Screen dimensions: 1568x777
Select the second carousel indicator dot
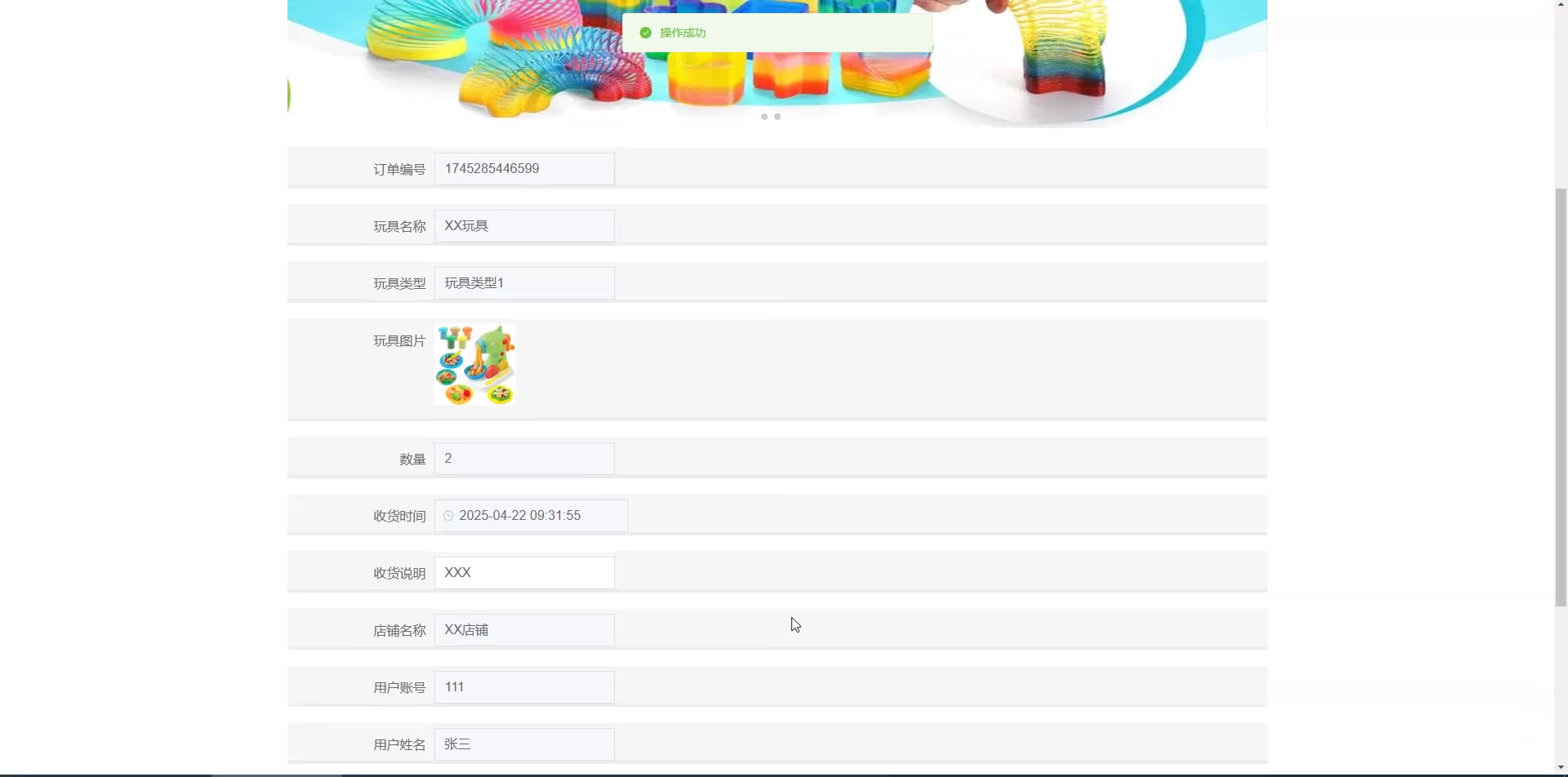coord(777,117)
